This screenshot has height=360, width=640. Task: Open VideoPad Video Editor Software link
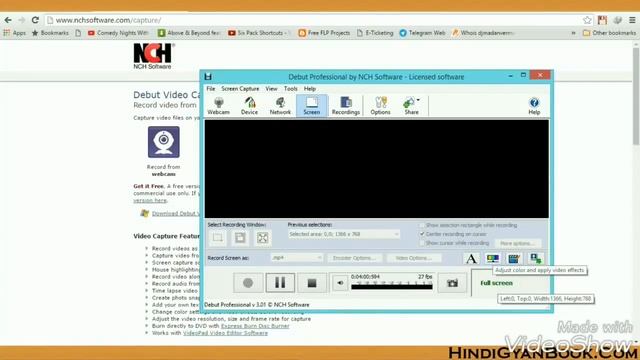225,333
